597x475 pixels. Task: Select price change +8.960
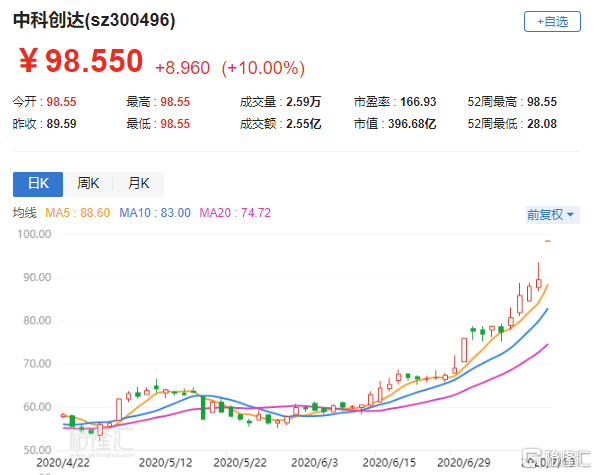click(x=182, y=68)
